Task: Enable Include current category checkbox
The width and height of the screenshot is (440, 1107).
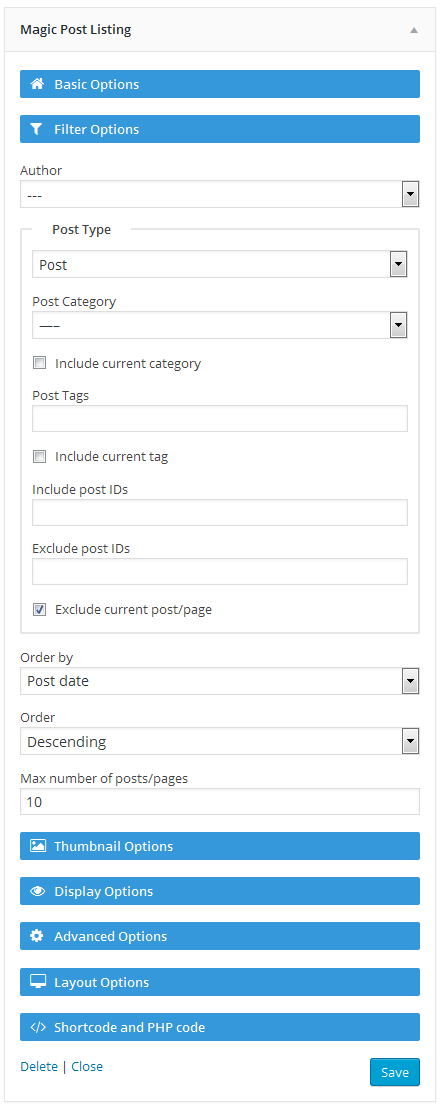Action: coord(40,364)
